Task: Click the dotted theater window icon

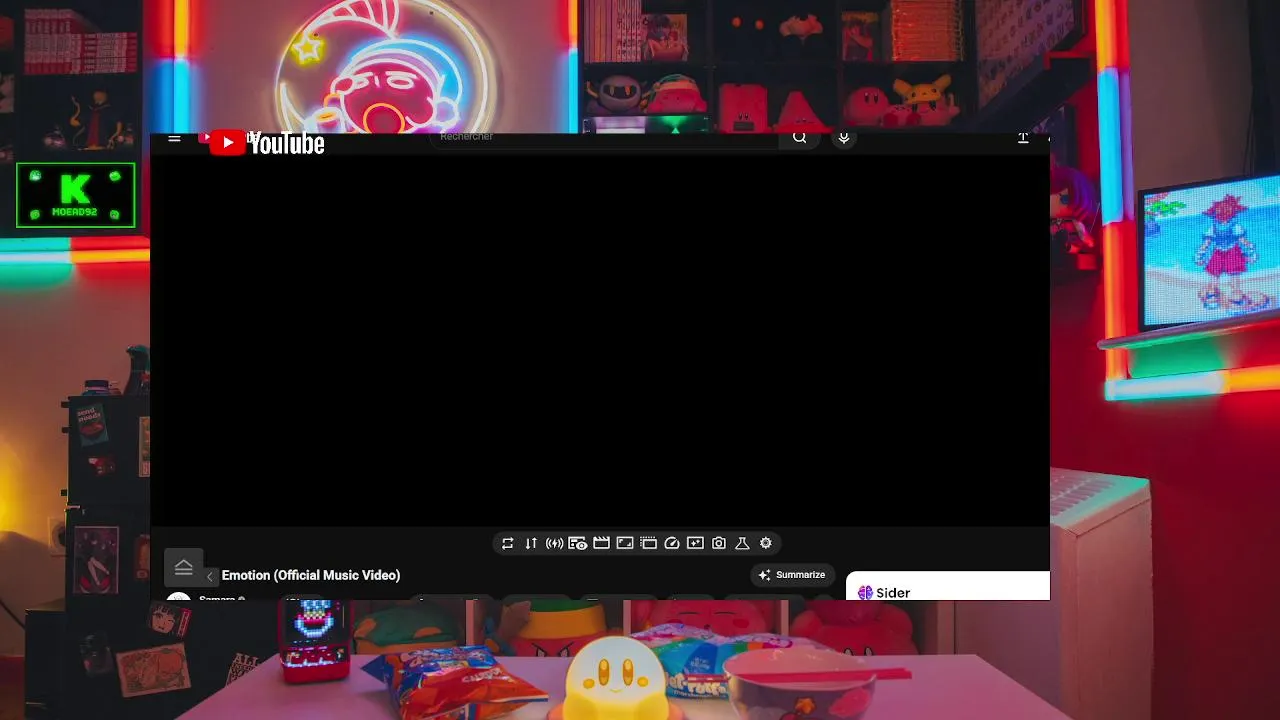Action: 648,543
